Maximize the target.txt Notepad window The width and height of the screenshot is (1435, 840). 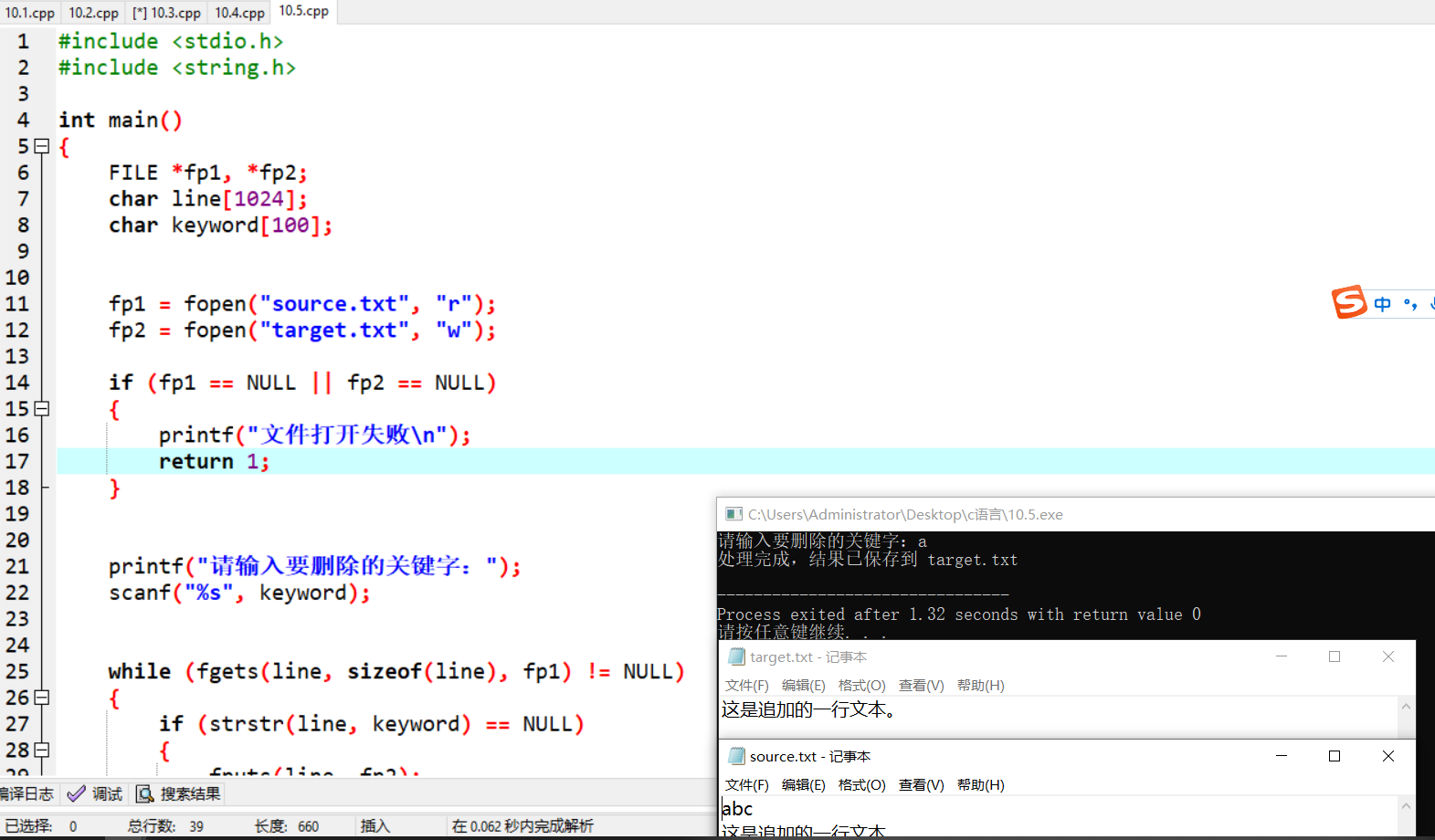pos(1335,656)
